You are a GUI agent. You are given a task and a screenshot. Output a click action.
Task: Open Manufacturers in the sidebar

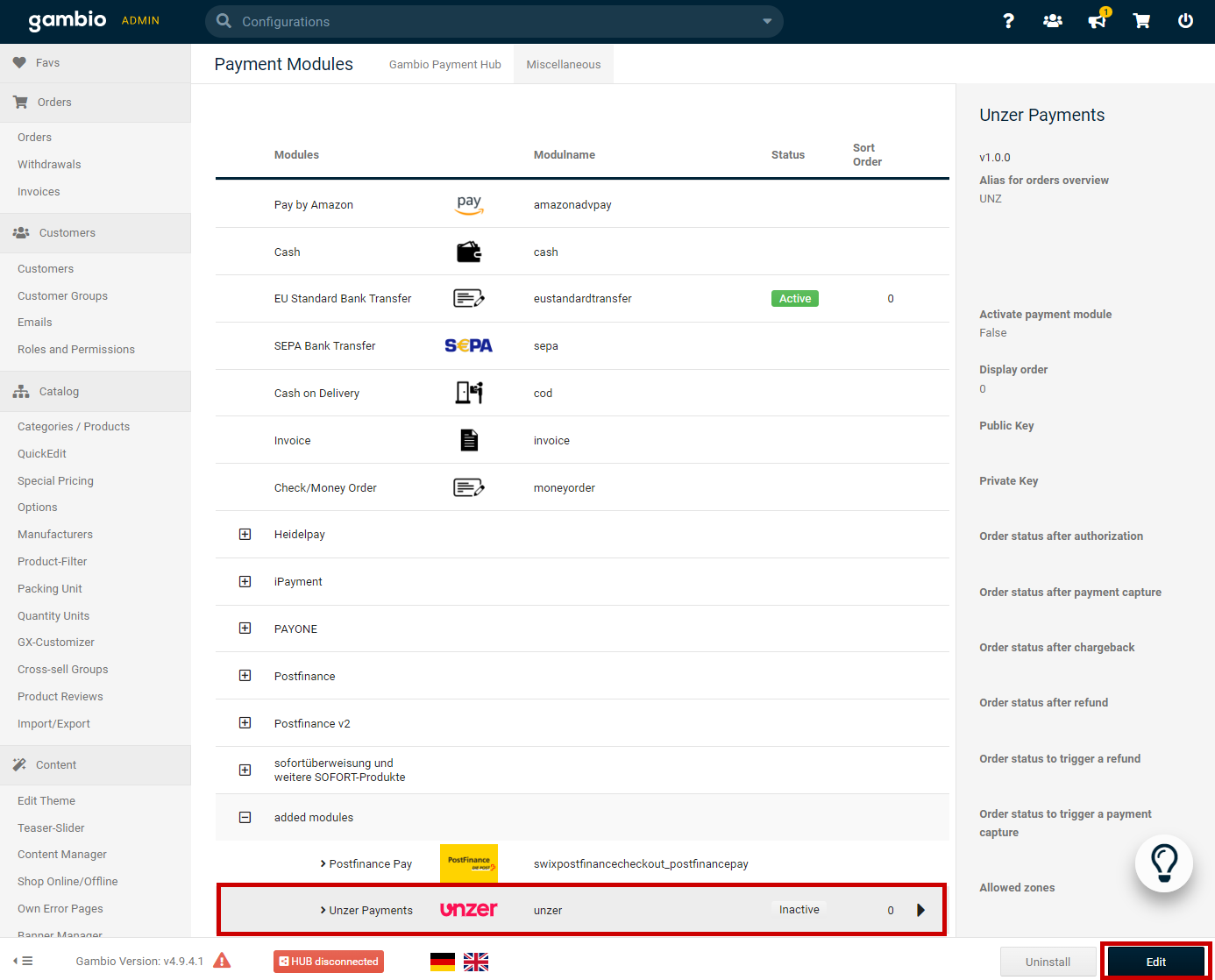(55, 535)
